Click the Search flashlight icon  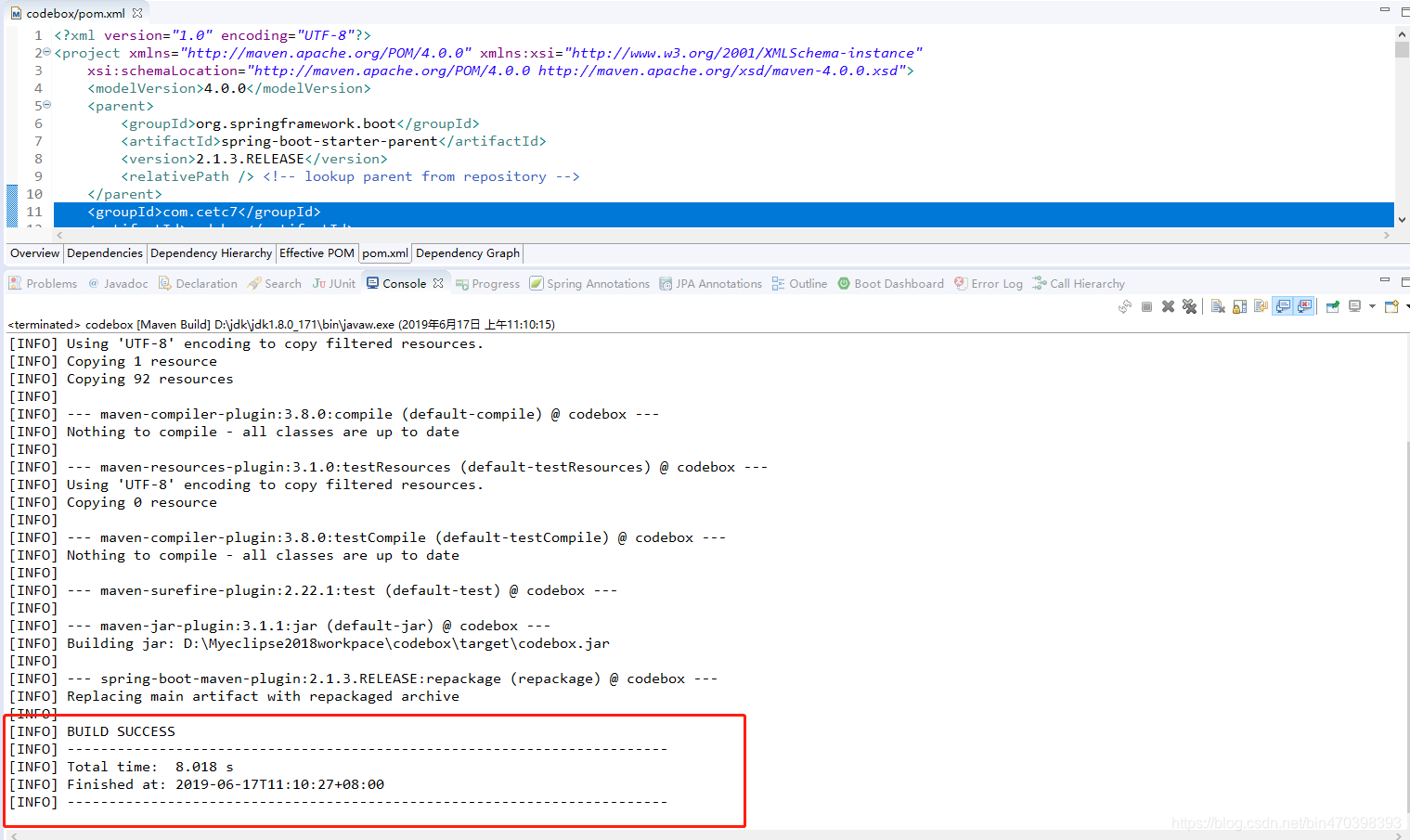[253, 283]
